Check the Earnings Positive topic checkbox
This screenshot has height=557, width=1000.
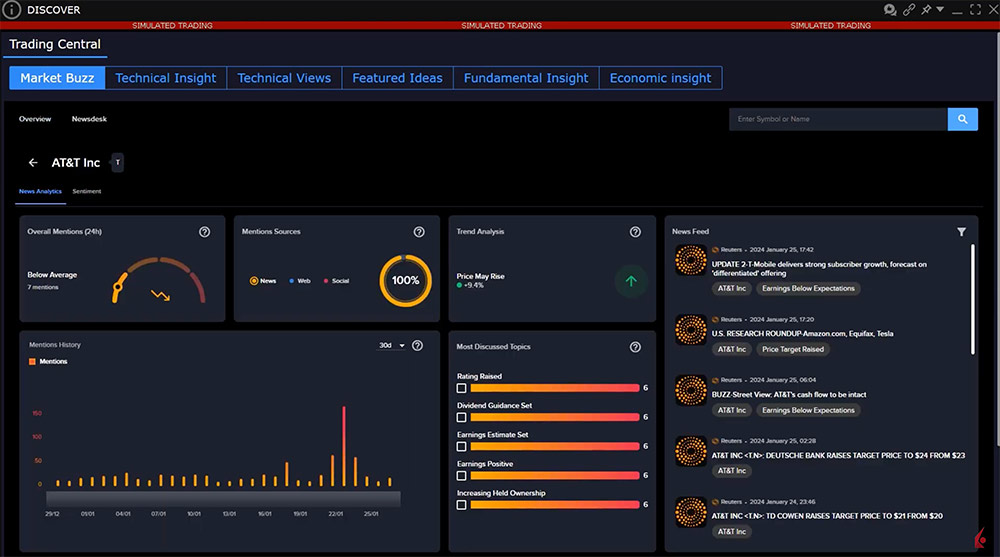(x=462, y=476)
